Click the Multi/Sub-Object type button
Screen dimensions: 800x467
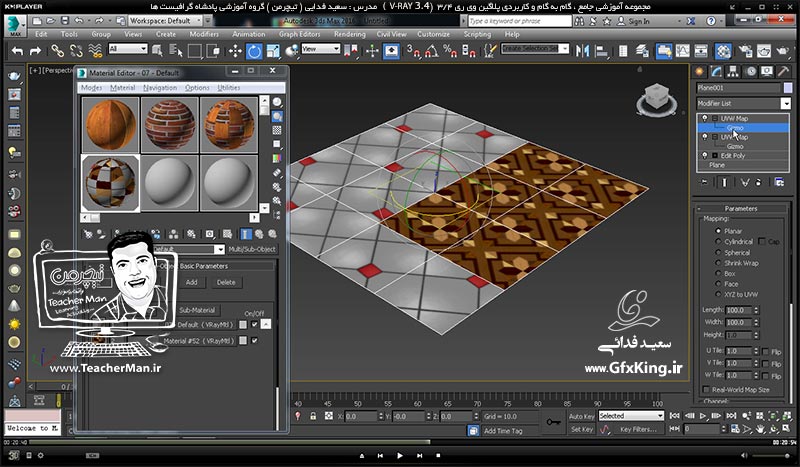(252, 249)
